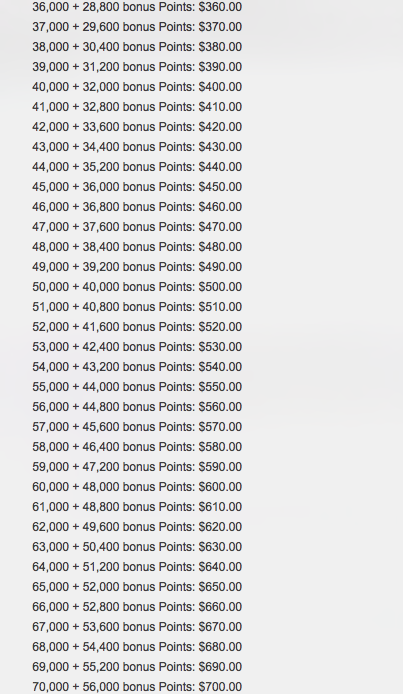This screenshot has width=403, height=694.
Task: Select the 65,000 + 52,000 bonus Points row
Action: click(x=137, y=587)
